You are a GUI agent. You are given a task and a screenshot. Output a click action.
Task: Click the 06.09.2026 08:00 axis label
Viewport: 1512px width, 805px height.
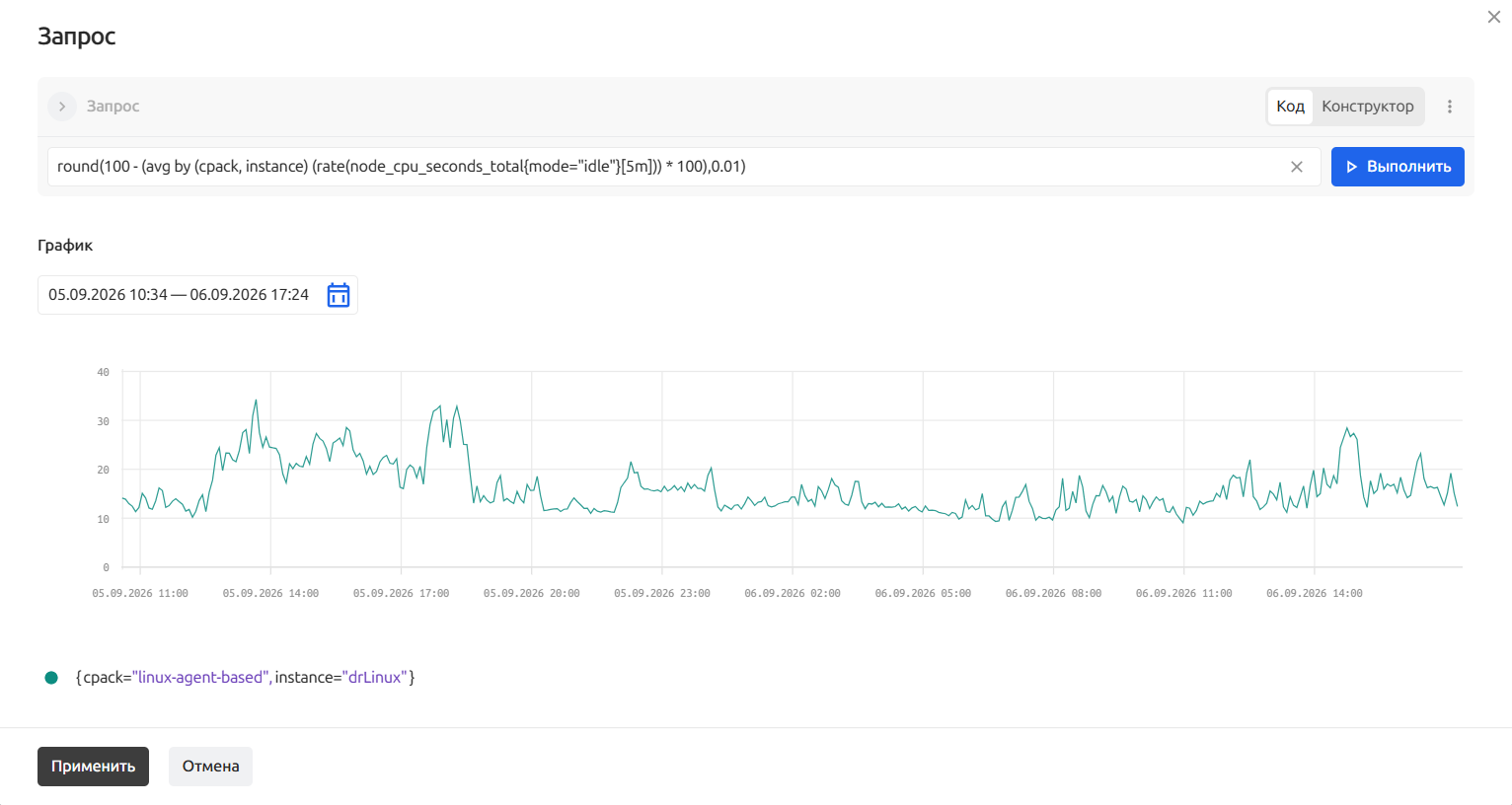(1053, 594)
